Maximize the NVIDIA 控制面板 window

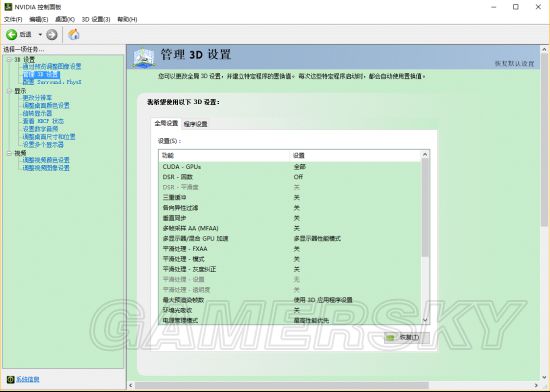pos(516,7)
